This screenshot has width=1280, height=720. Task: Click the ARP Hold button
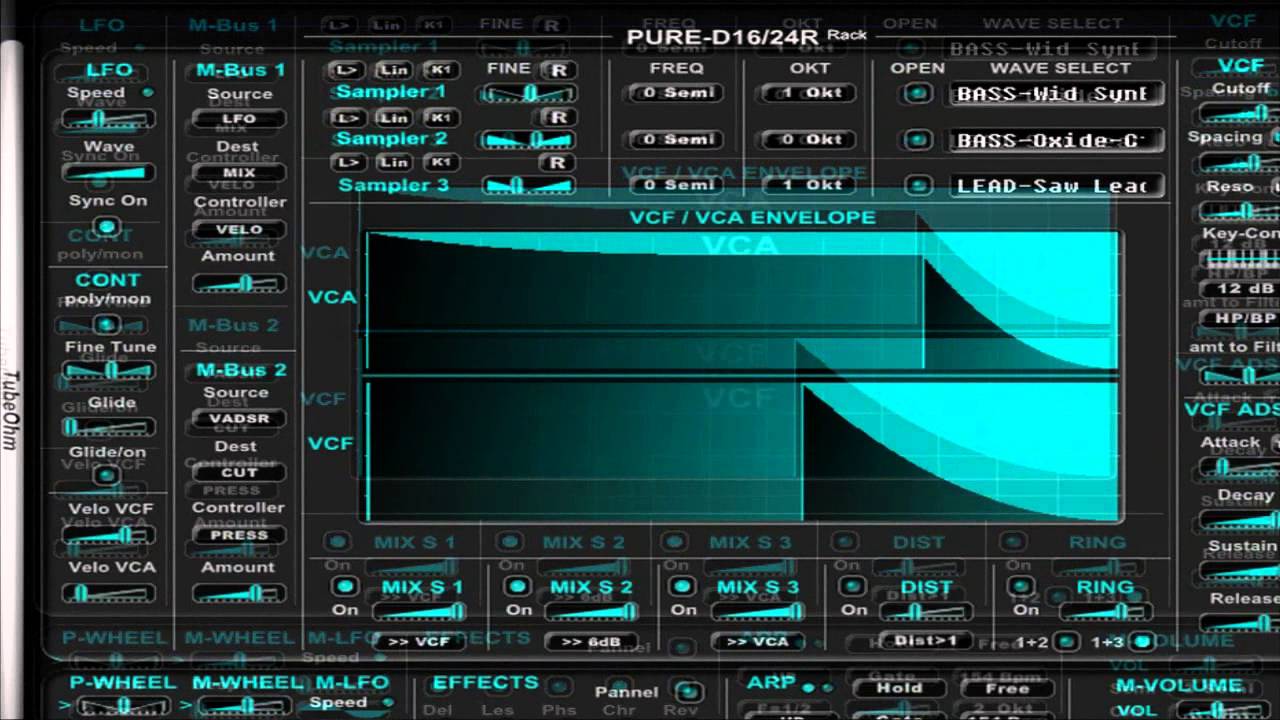(x=899, y=688)
